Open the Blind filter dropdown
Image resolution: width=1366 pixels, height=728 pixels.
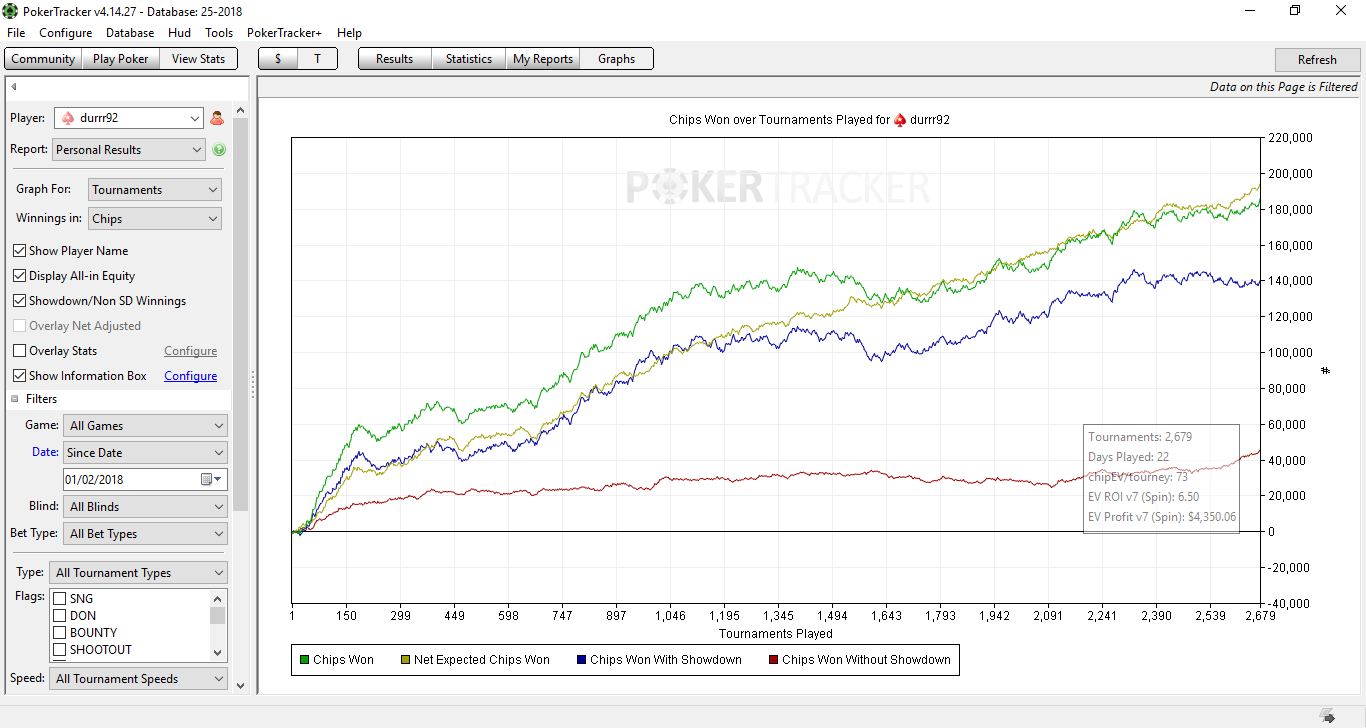click(x=145, y=507)
